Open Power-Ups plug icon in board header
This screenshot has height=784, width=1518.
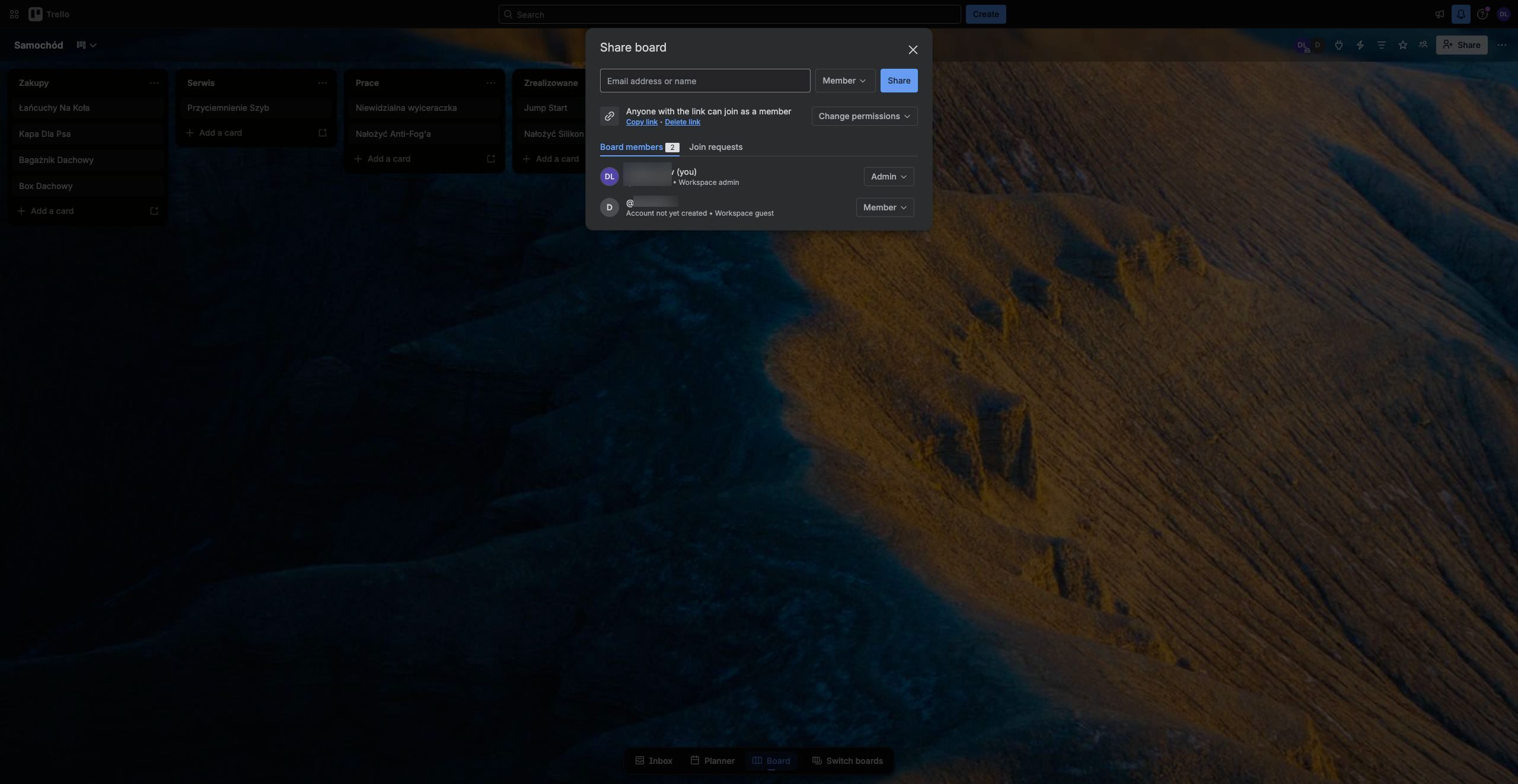pyautogui.click(x=1339, y=45)
